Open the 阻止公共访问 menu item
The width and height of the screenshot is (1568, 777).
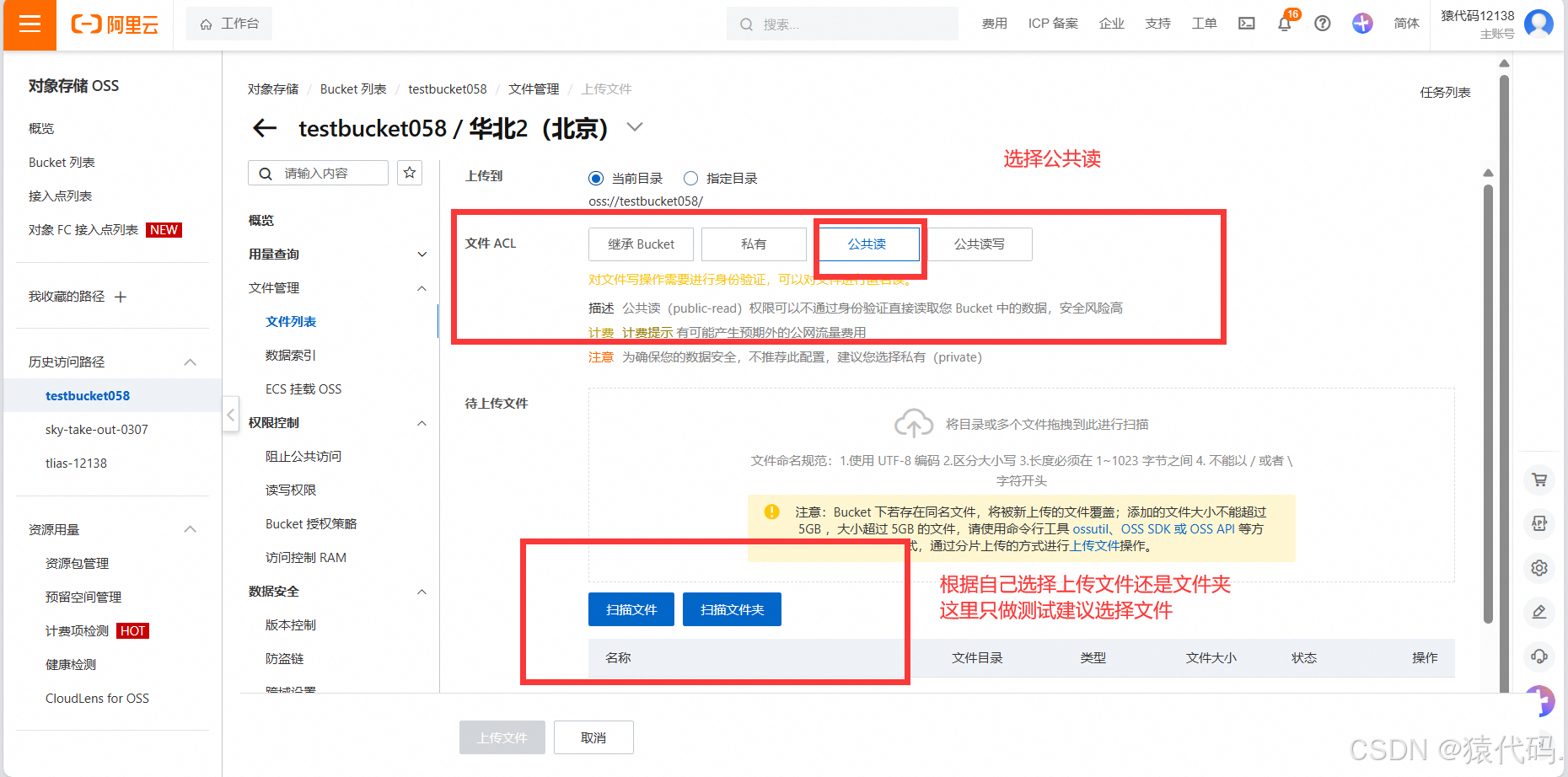click(x=303, y=457)
